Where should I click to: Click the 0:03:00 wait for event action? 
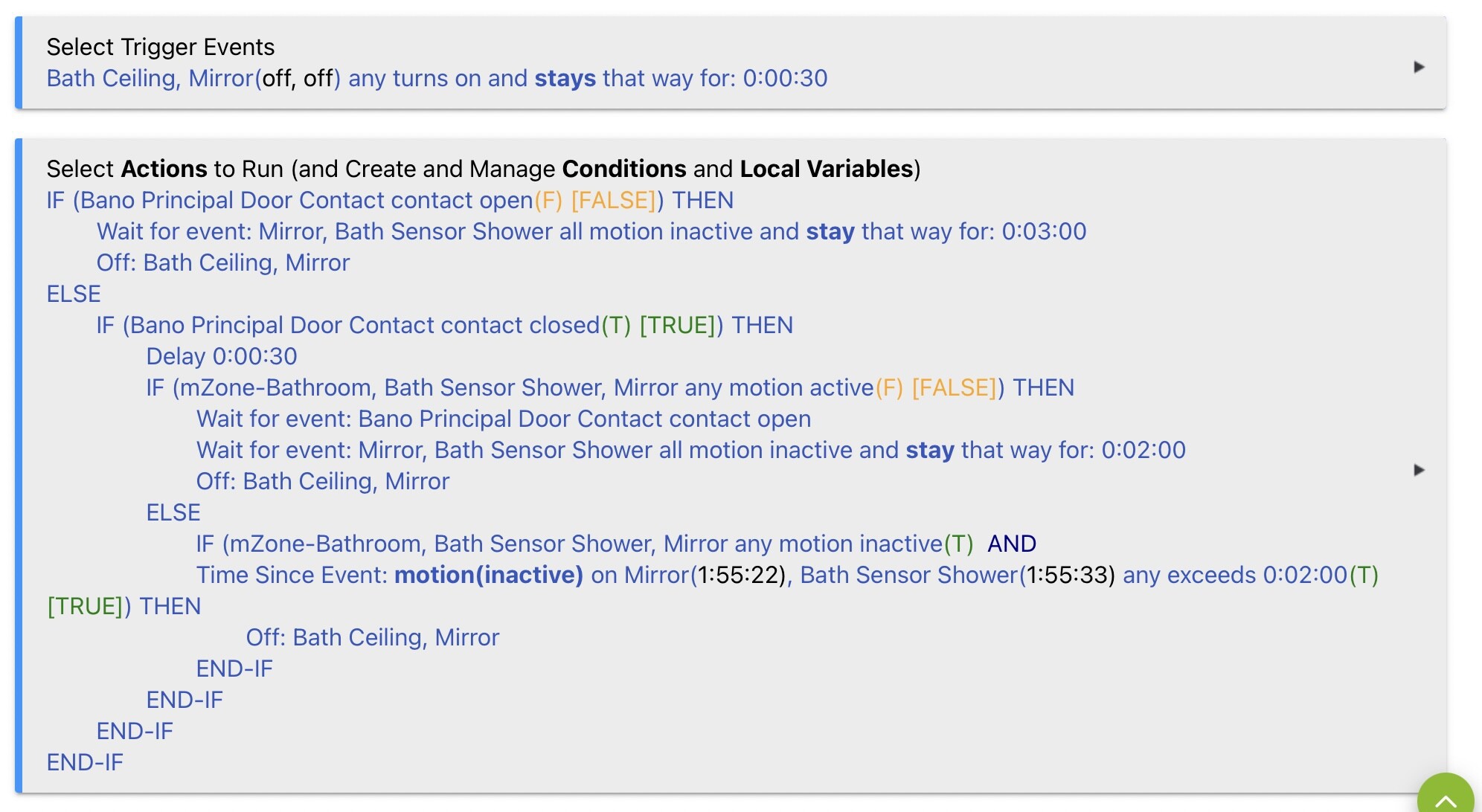pyautogui.click(x=591, y=231)
